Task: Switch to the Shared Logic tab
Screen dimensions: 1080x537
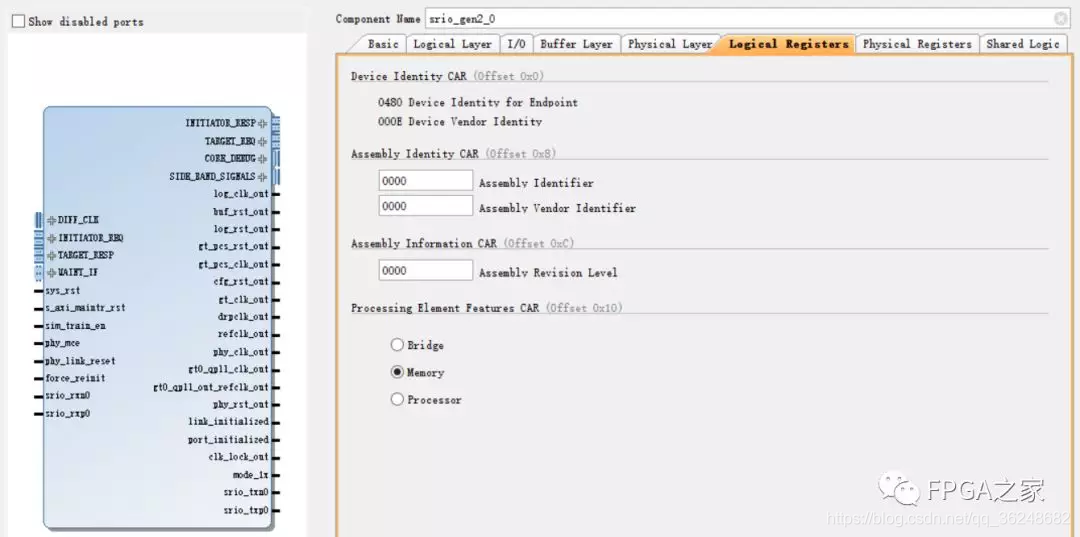Action: coord(1023,44)
